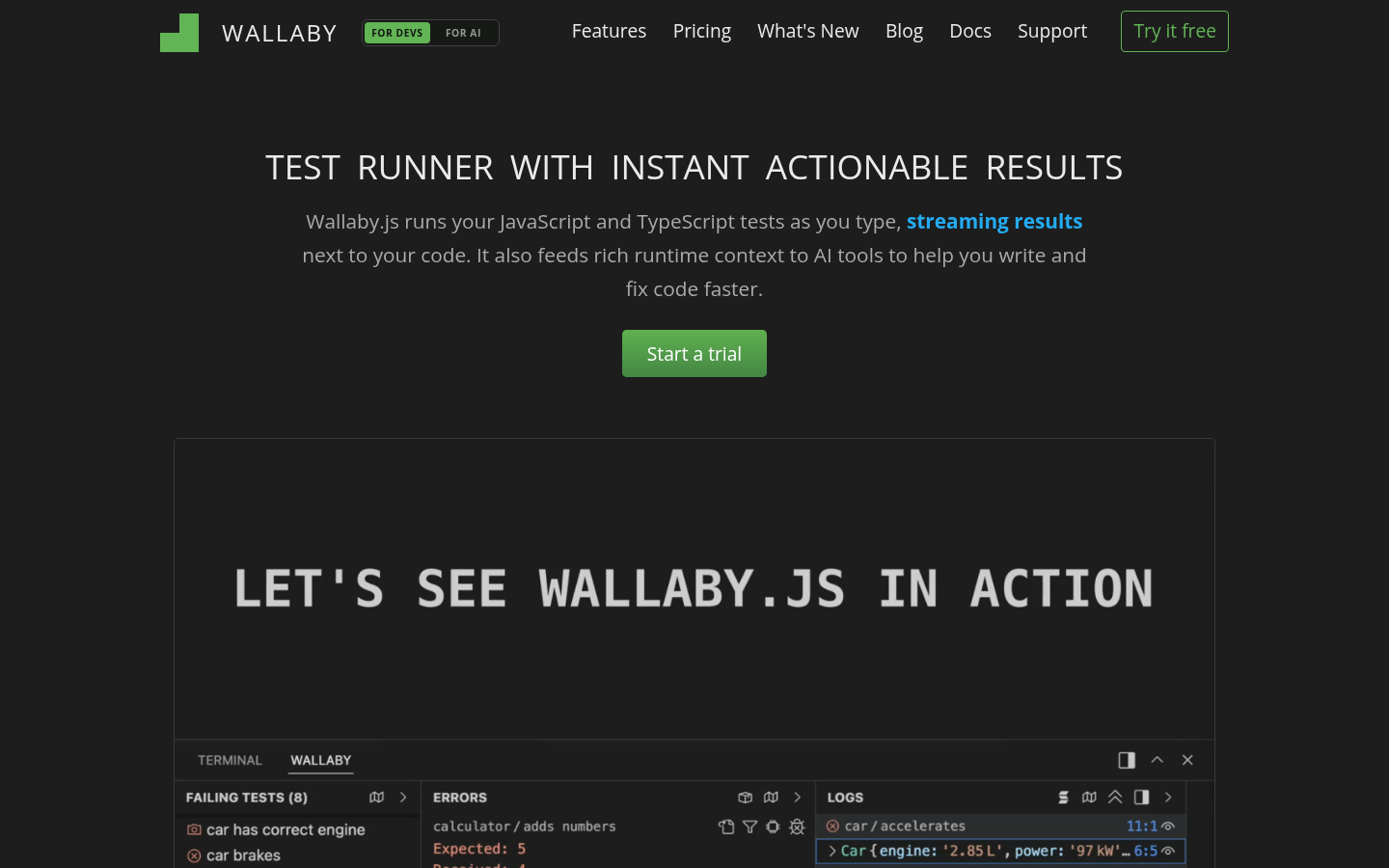Screen dimensions: 1389x868
Task: Click the map icon in Failing Tests header
Action: click(x=377, y=798)
